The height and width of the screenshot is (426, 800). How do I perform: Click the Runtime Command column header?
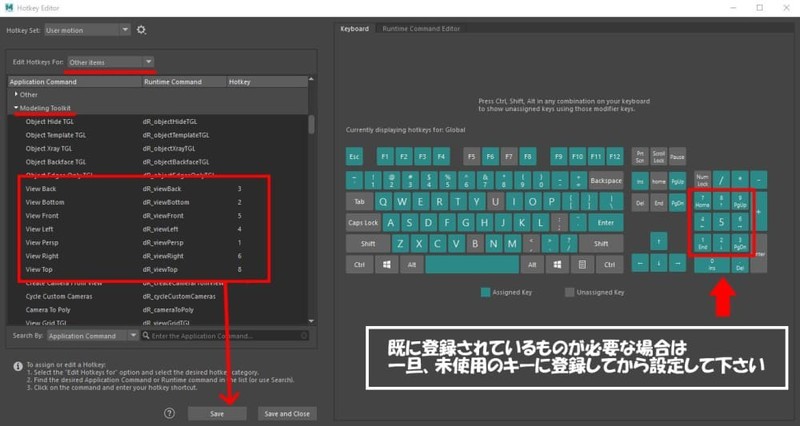click(184, 82)
